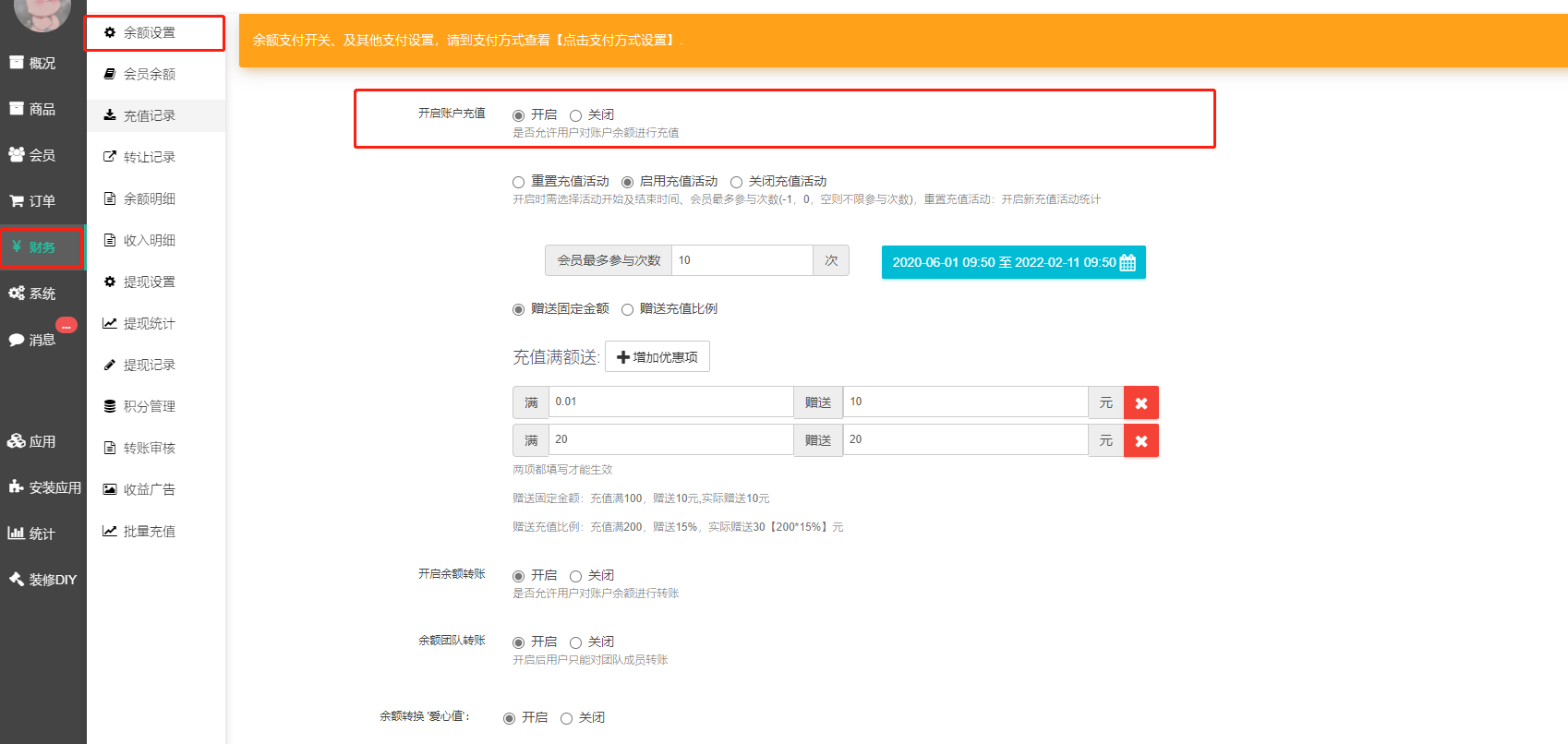Image resolution: width=1568 pixels, height=744 pixels.
Task: Select 重置充值活动 option
Action: pyautogui.click(x=518, y=182)
